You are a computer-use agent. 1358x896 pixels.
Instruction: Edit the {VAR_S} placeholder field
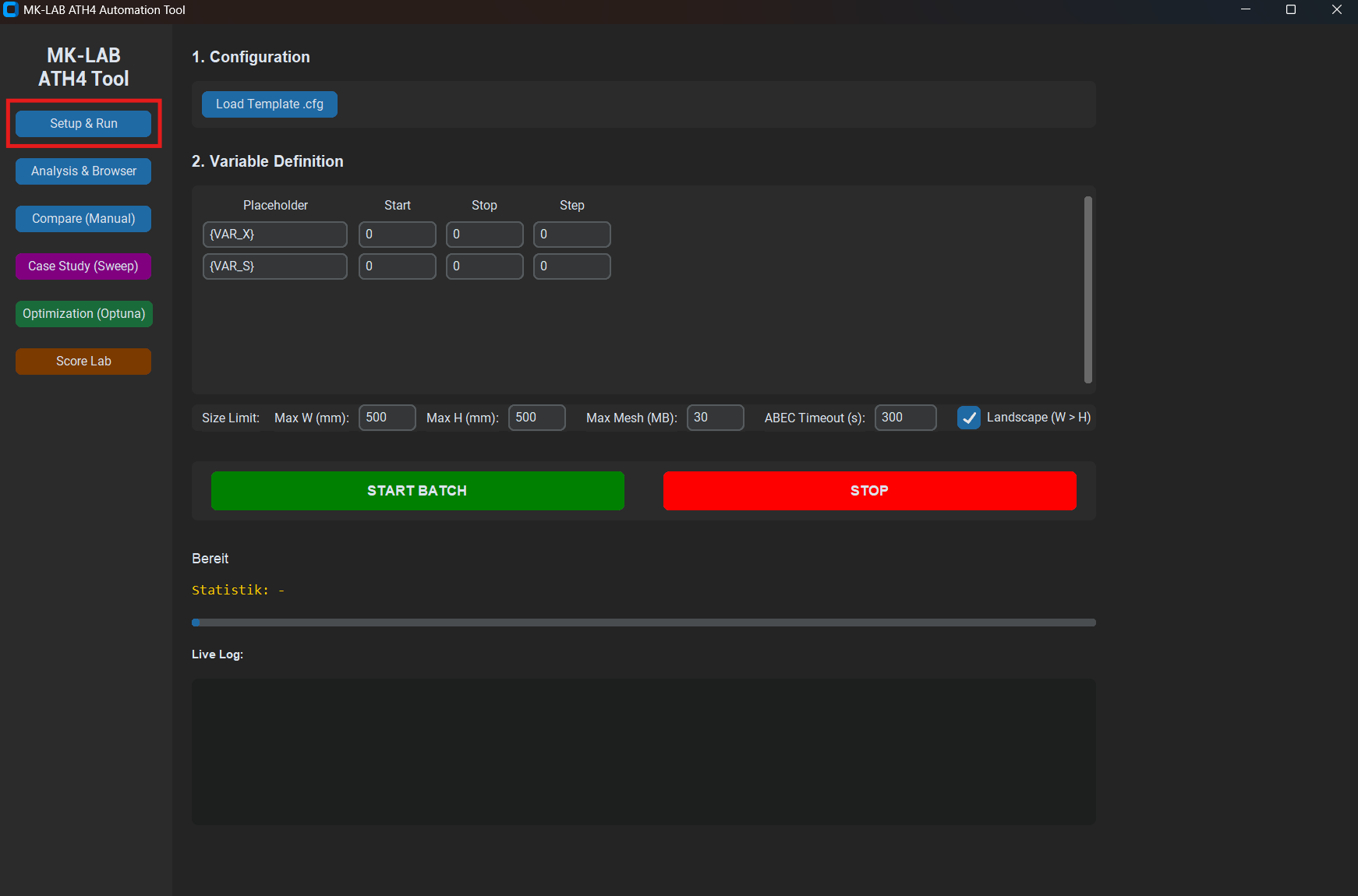point(275,266)
